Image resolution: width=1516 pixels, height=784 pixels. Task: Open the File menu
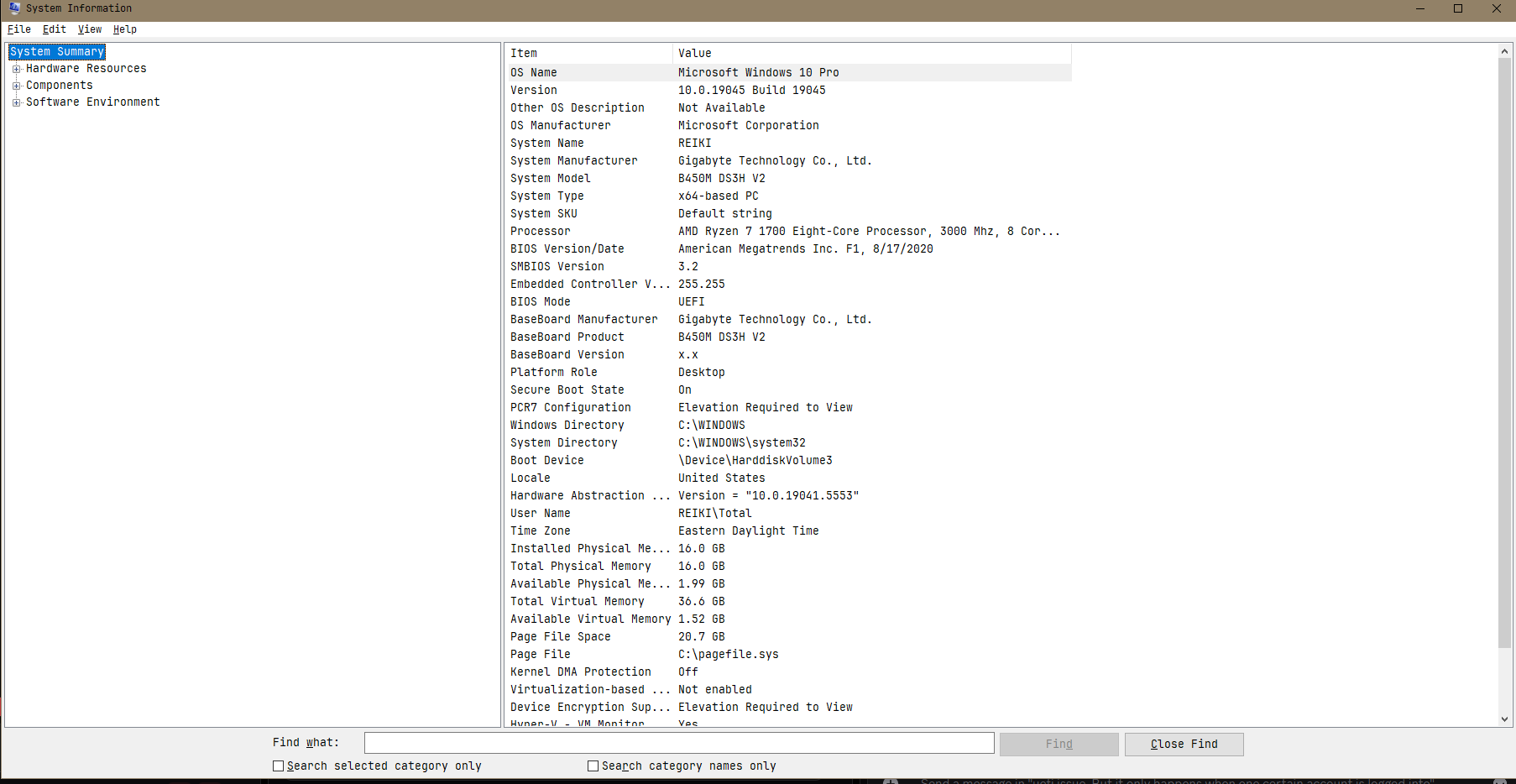(x=18, y=29)
